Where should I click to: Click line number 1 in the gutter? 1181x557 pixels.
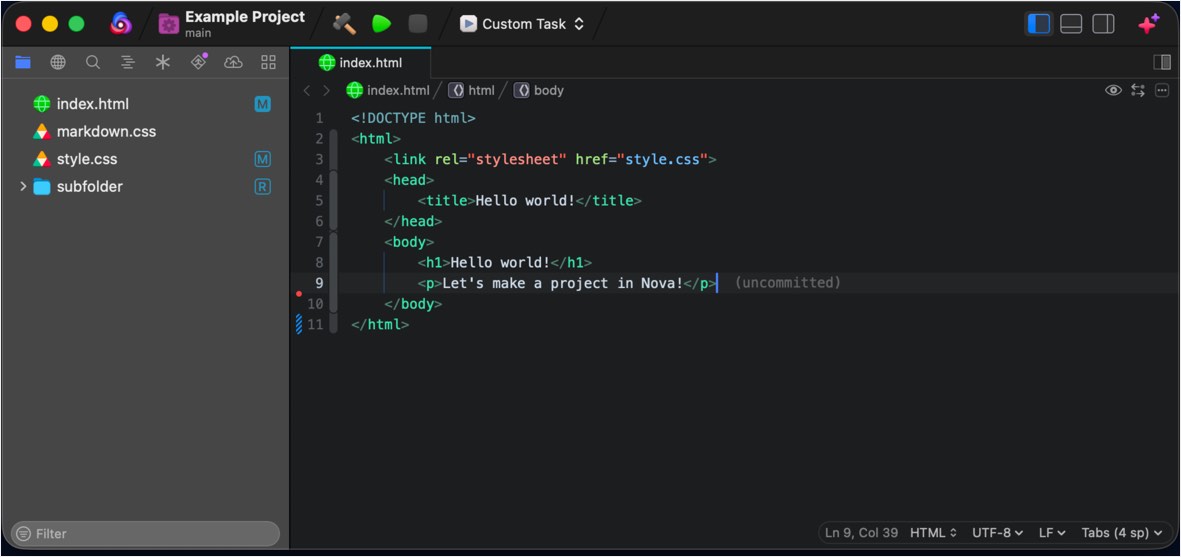point(319,119)
